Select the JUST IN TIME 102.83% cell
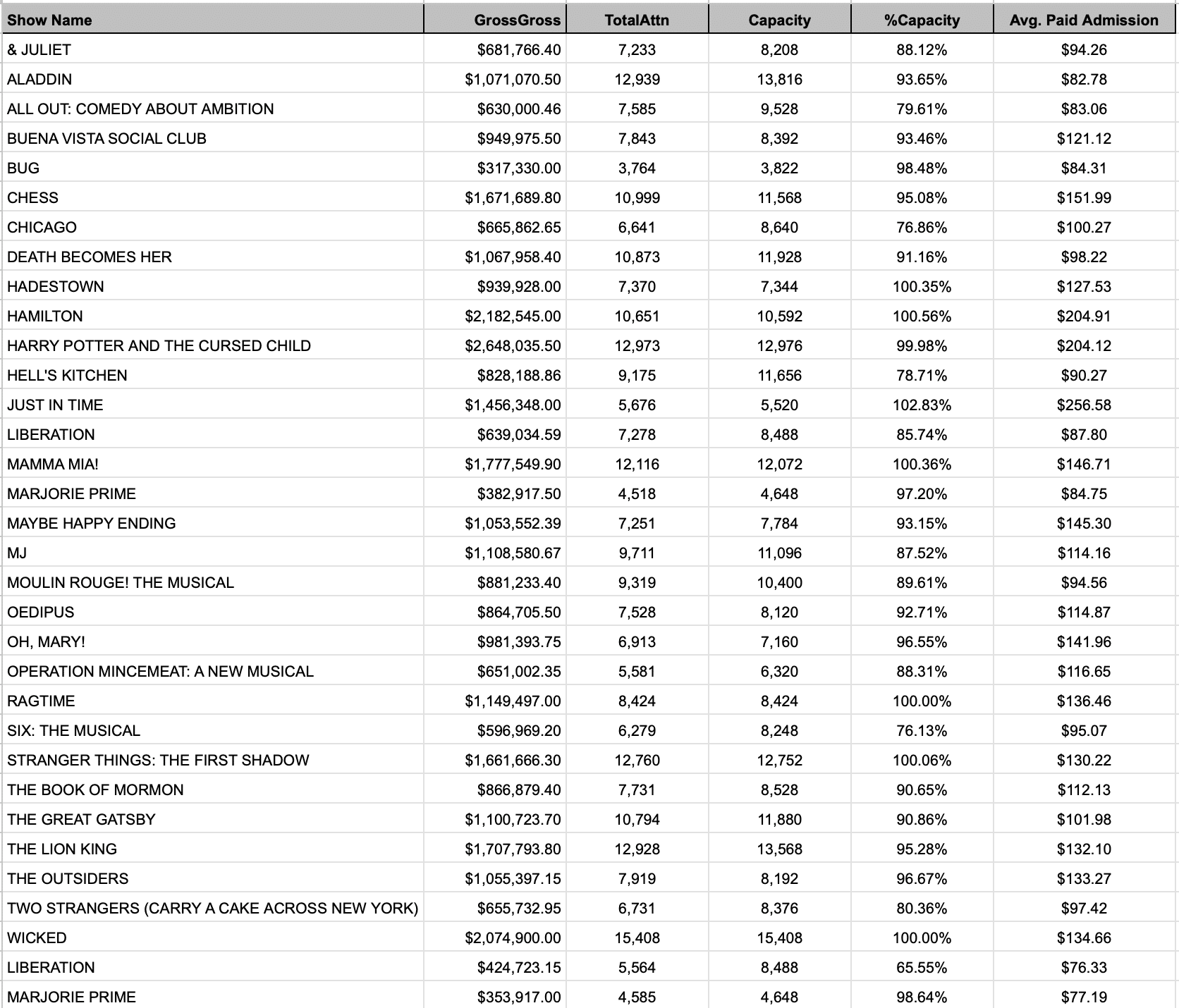 (922, 405)
